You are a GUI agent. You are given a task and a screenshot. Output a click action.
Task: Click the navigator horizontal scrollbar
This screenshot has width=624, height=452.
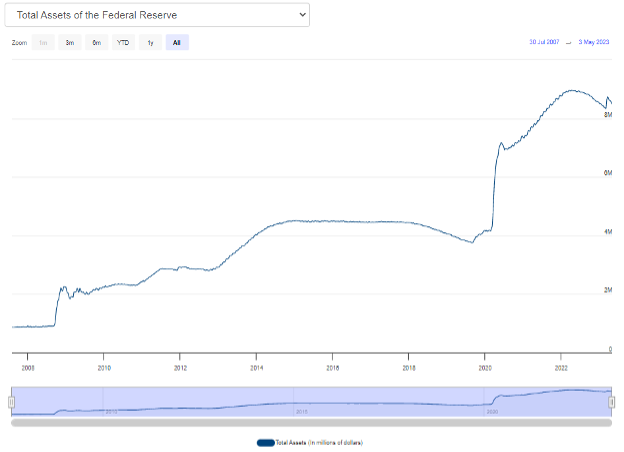tap(312, 423)
